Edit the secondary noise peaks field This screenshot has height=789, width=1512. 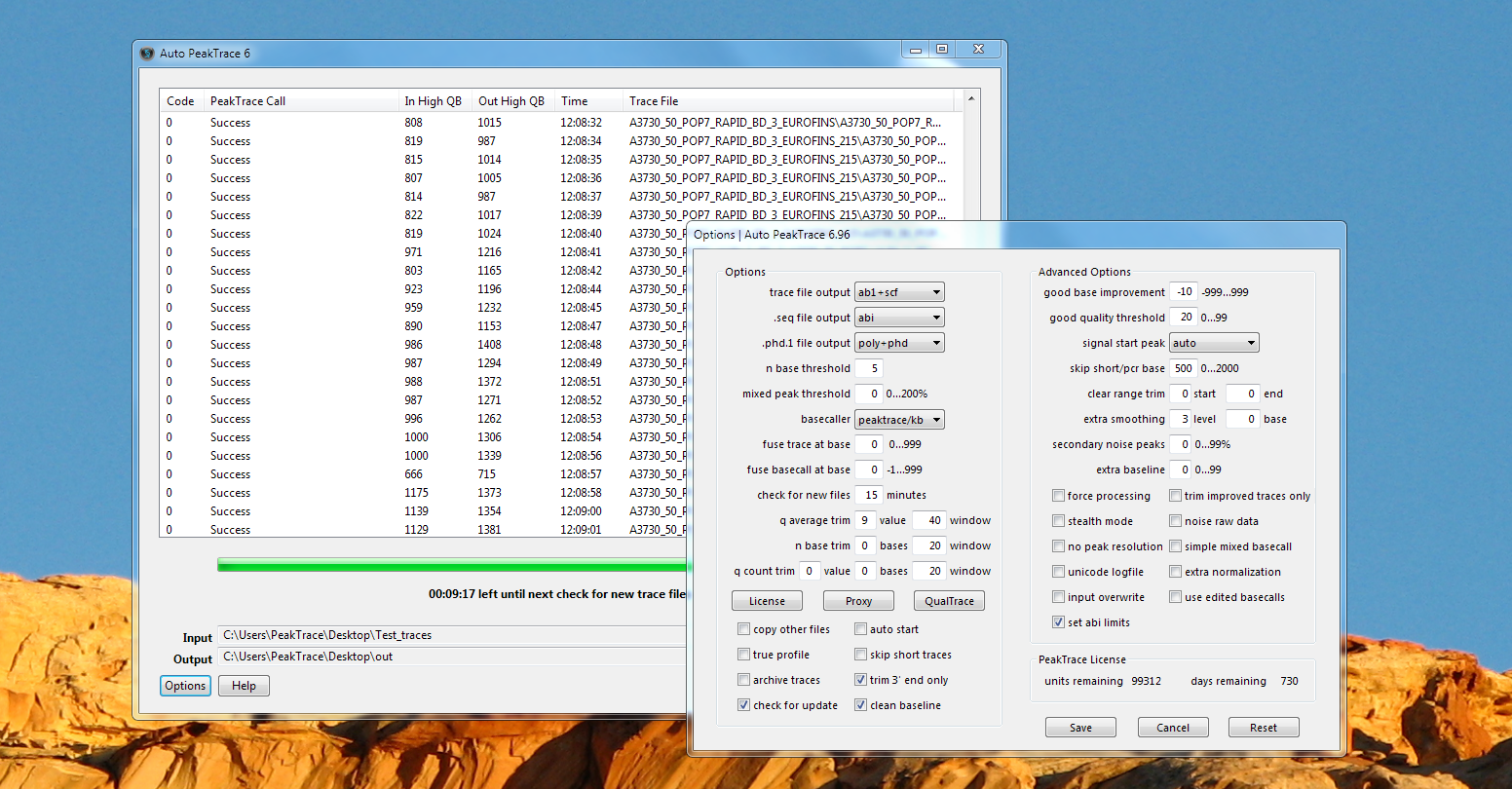pyautogui.click(x=1181, y=444)
